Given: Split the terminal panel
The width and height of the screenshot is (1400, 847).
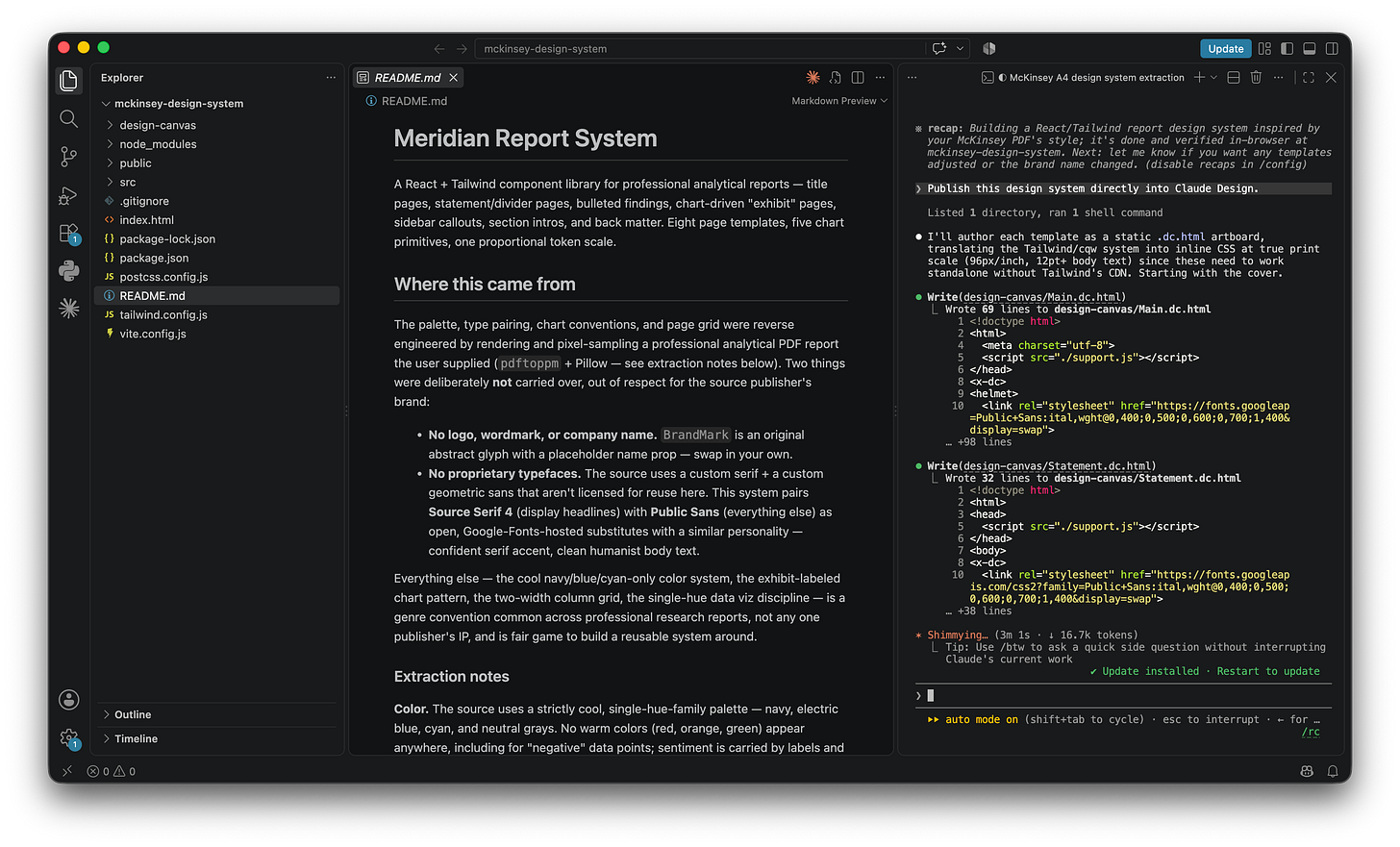Looking at the screenshot, I should click(1234, 77).
